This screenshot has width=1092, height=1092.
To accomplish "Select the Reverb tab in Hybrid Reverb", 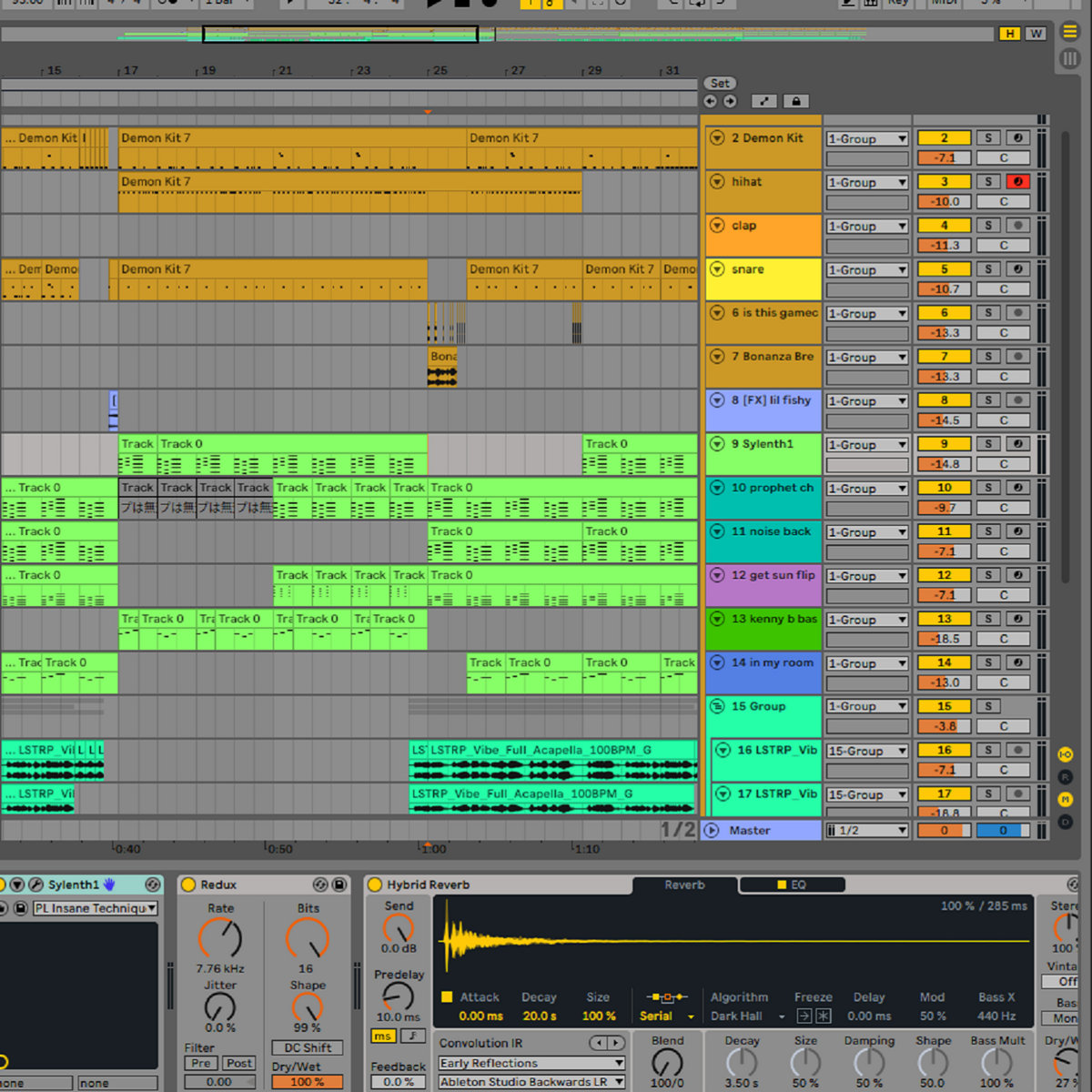I will click(x=684, y=885).
